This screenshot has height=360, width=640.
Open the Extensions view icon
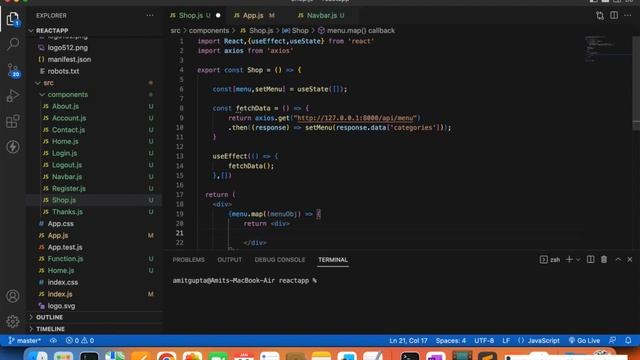click(13, 121)
